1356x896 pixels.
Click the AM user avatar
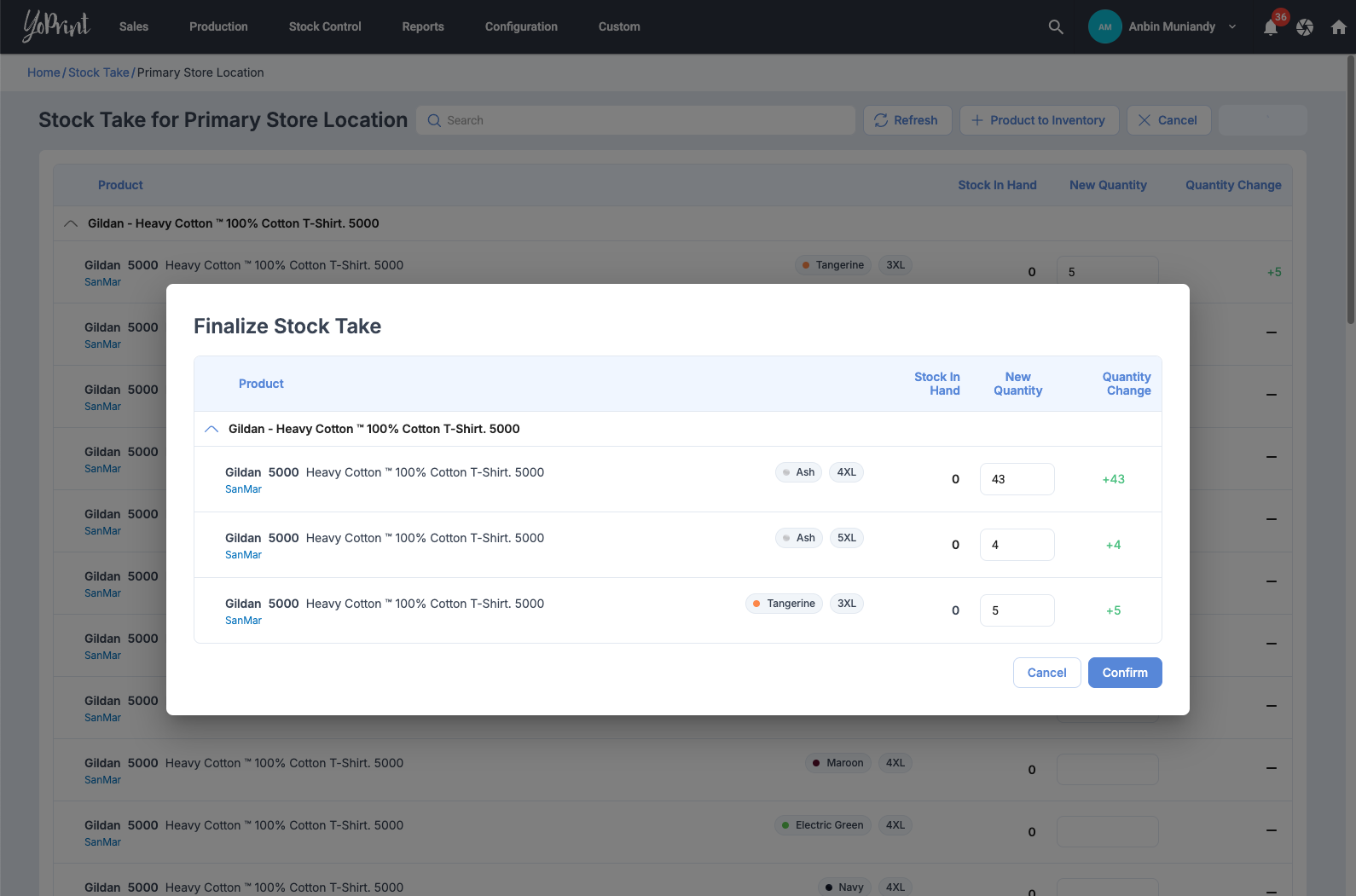tap(1104, 27)
